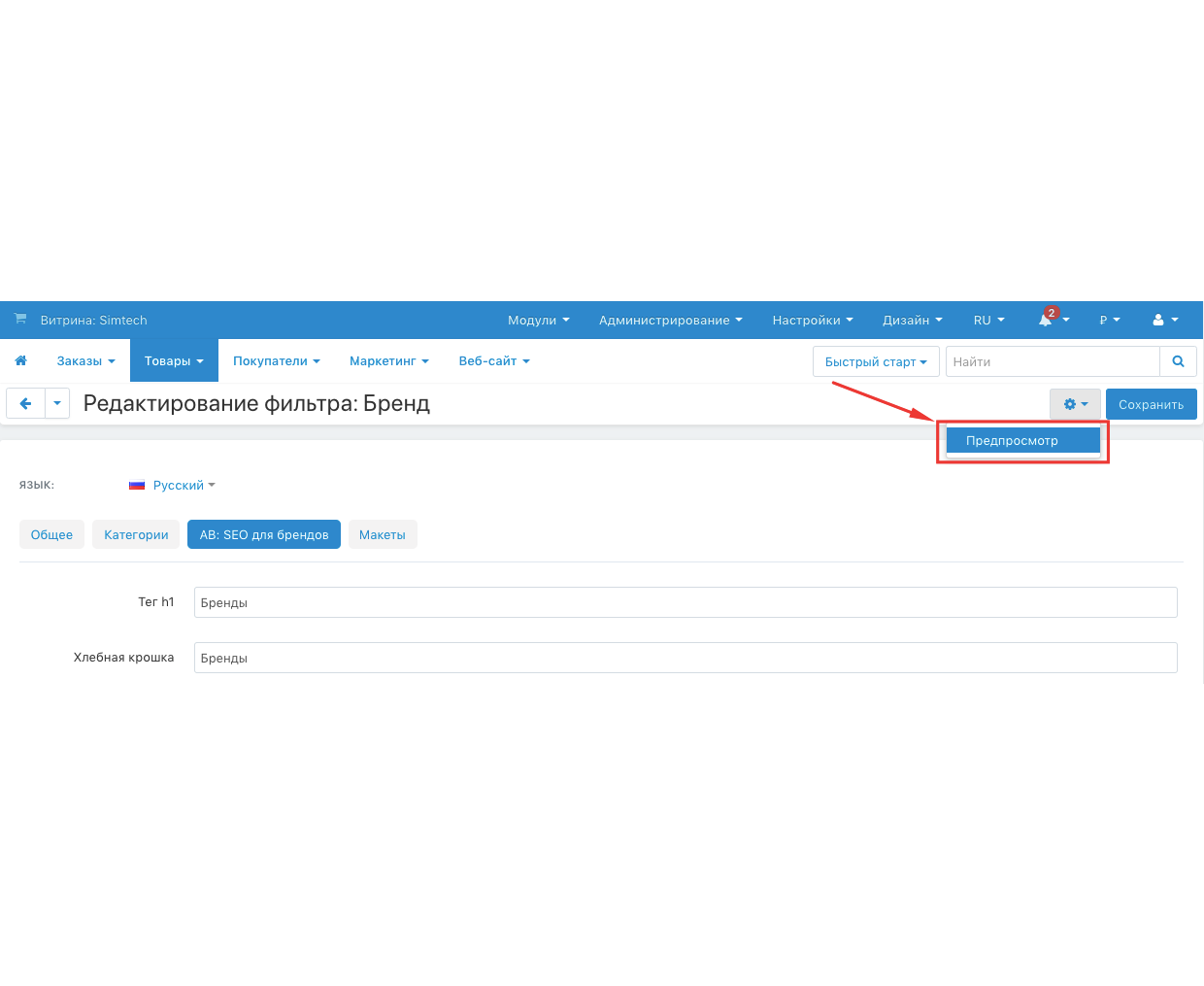Image resolution: width=1204 pixels, height=986 pixels.
Task: Open the RU language dropdown
Action: point(988,320)
